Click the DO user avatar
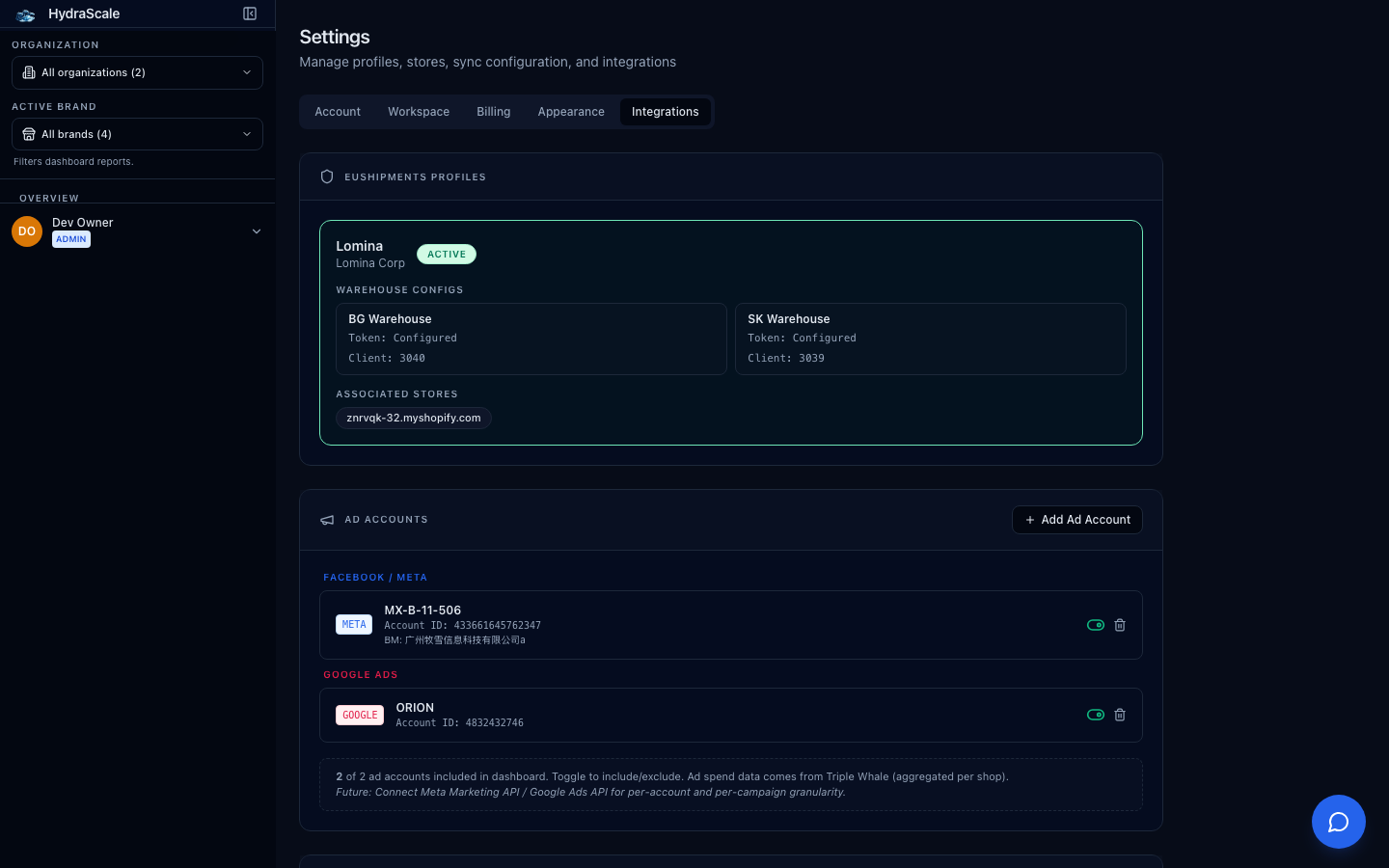The width and height of the screenshot is (1389, 868). (27, 231)
